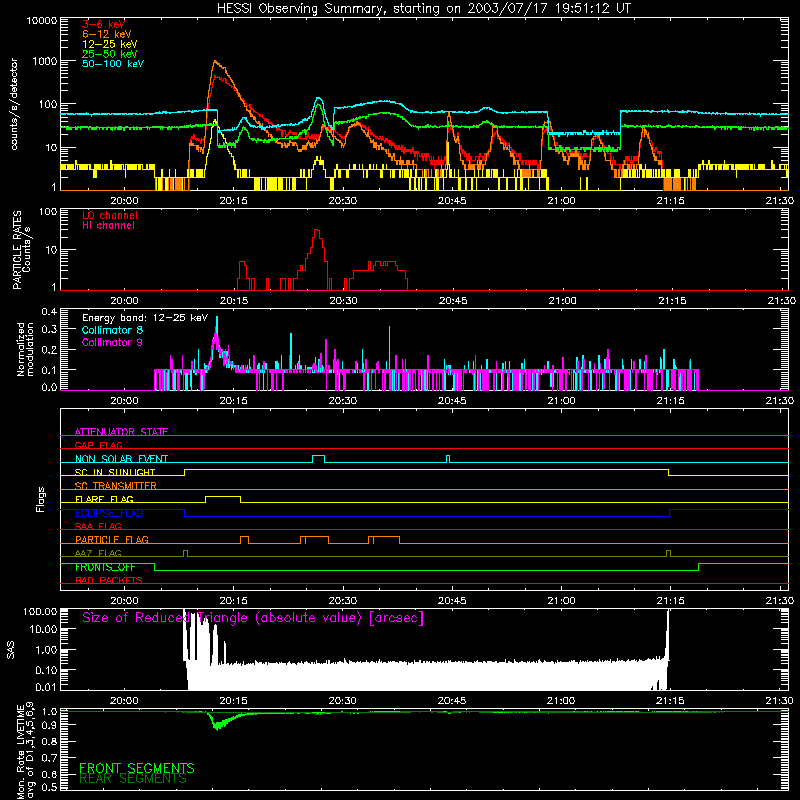This screenshot has width=800, height=800.
Task: Click the second NON SOLAR EVENT pulse near 20:45
Action: [448, 457]
